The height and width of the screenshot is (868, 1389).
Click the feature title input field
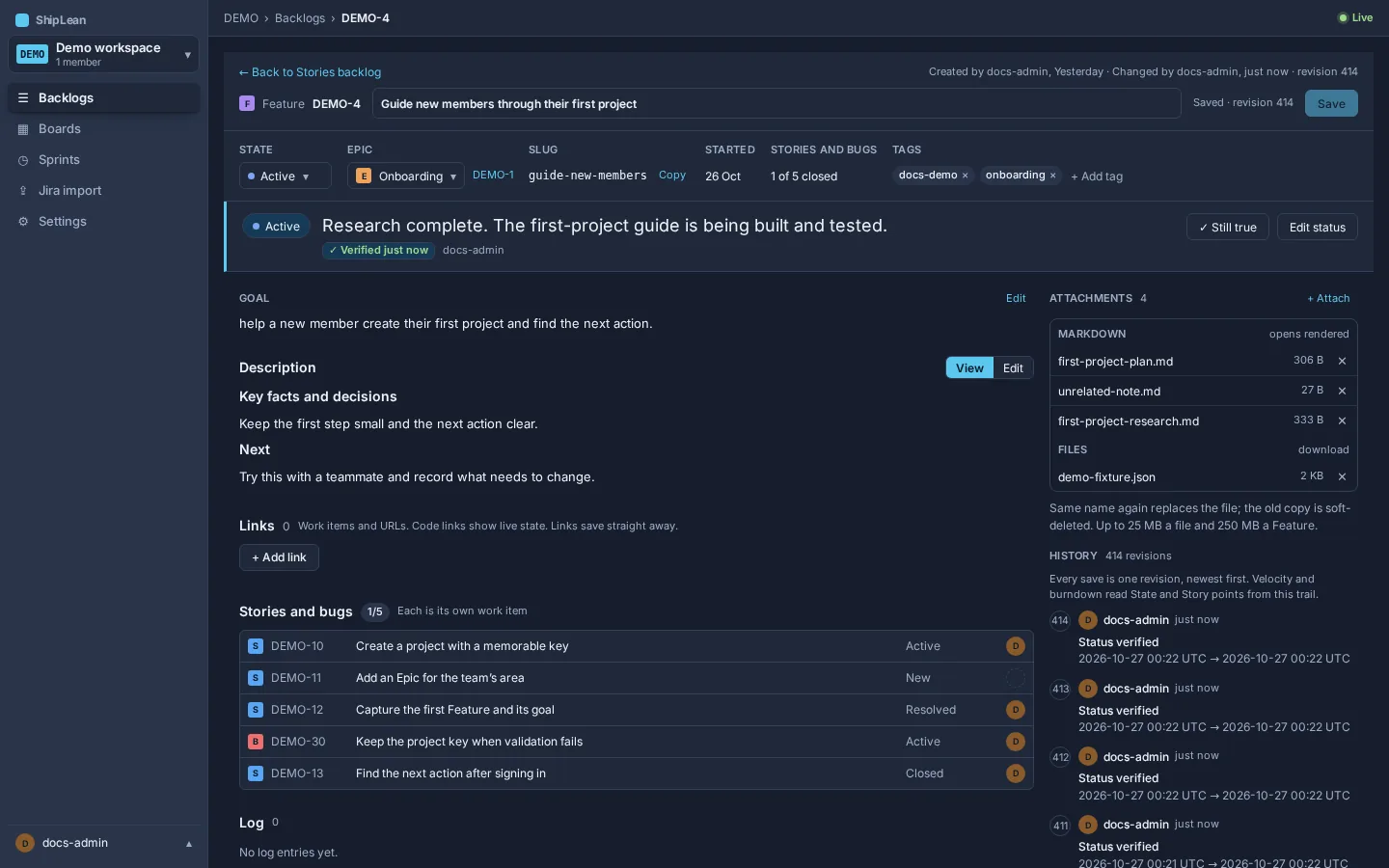(x=776, y=104)
